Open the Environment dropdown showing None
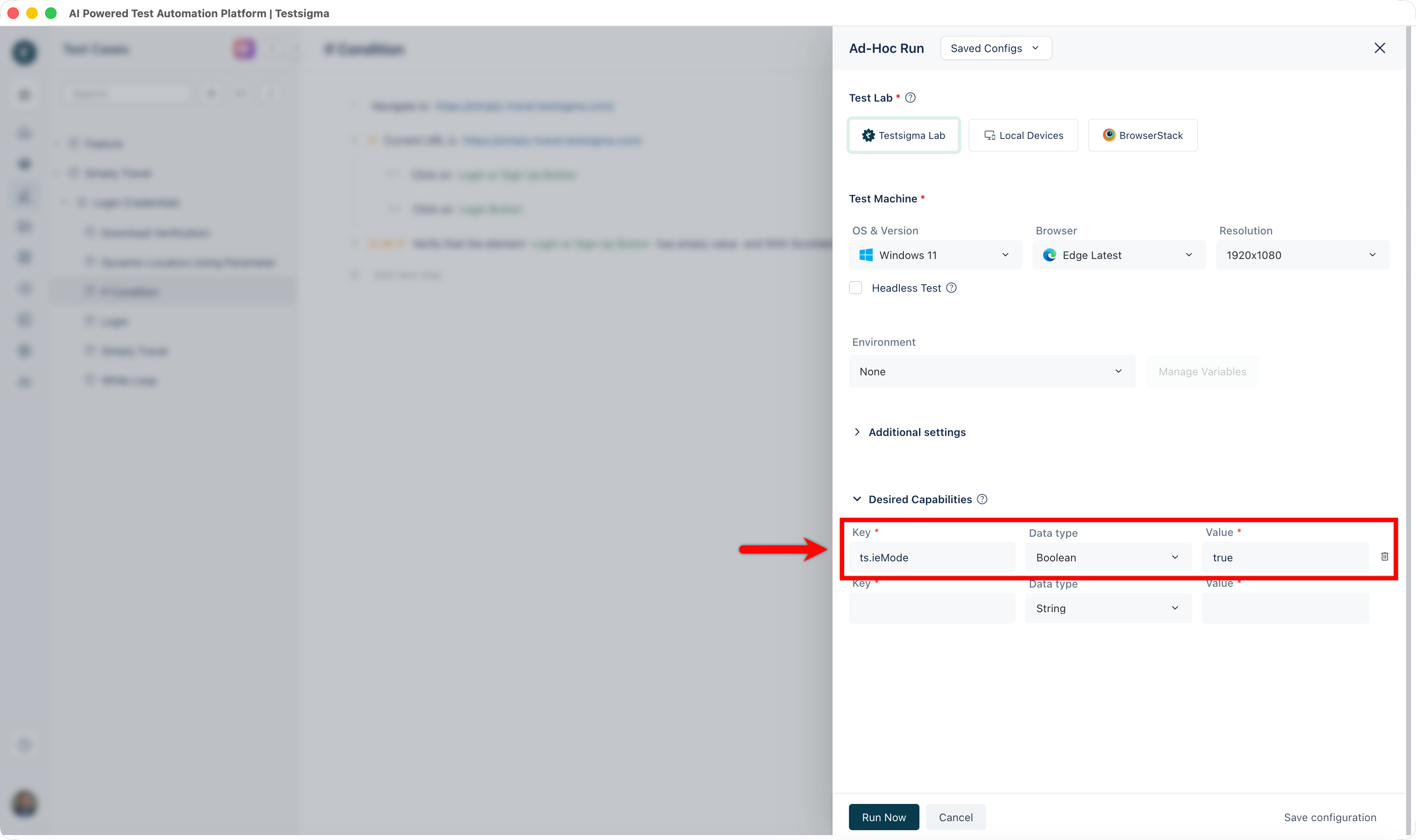 [992, 371]
